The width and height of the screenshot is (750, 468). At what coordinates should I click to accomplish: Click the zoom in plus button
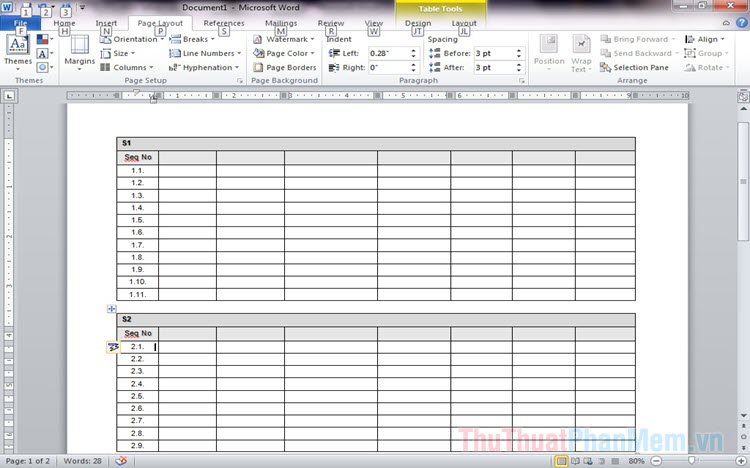click(x=741, y=461)
